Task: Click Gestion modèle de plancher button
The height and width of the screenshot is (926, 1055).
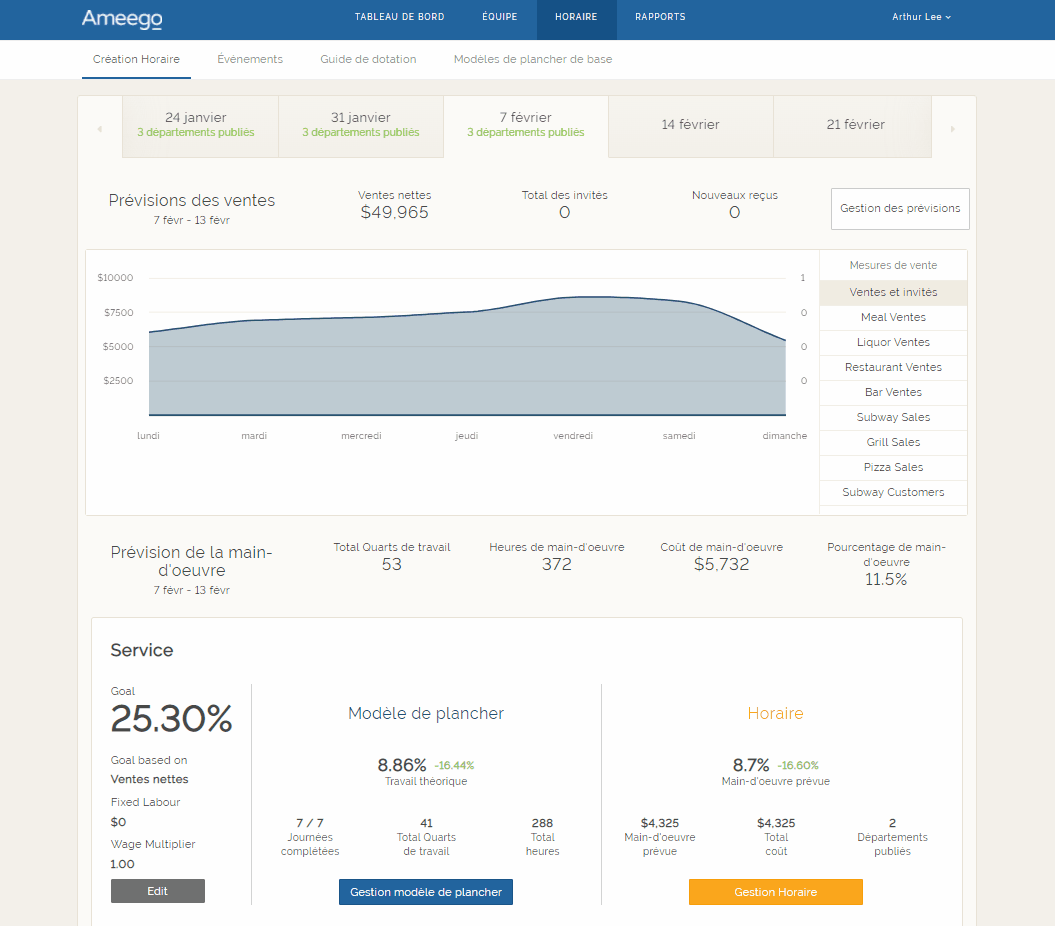Action: point(425,892)
